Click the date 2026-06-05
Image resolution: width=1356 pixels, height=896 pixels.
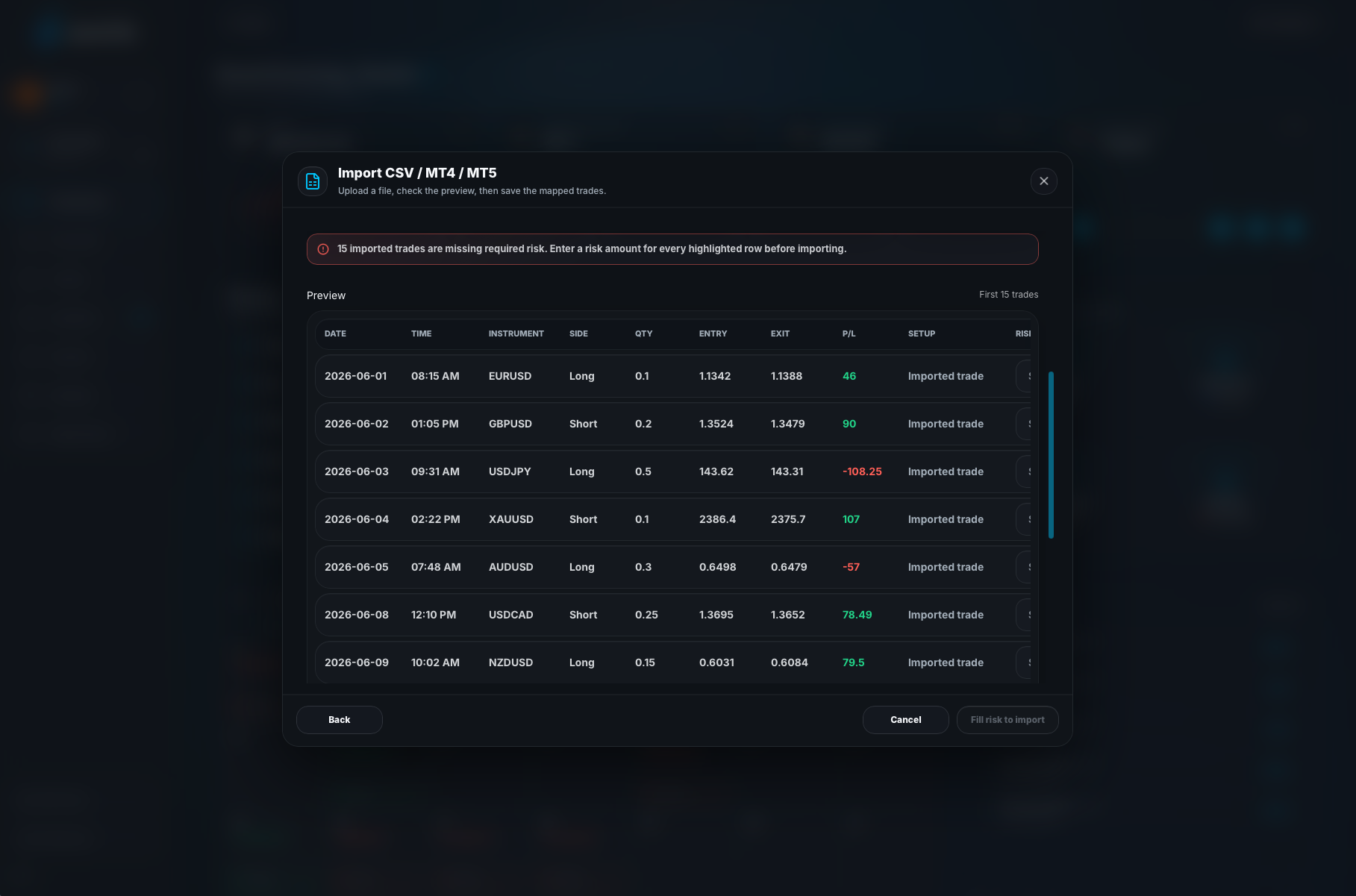pos(357,567)
